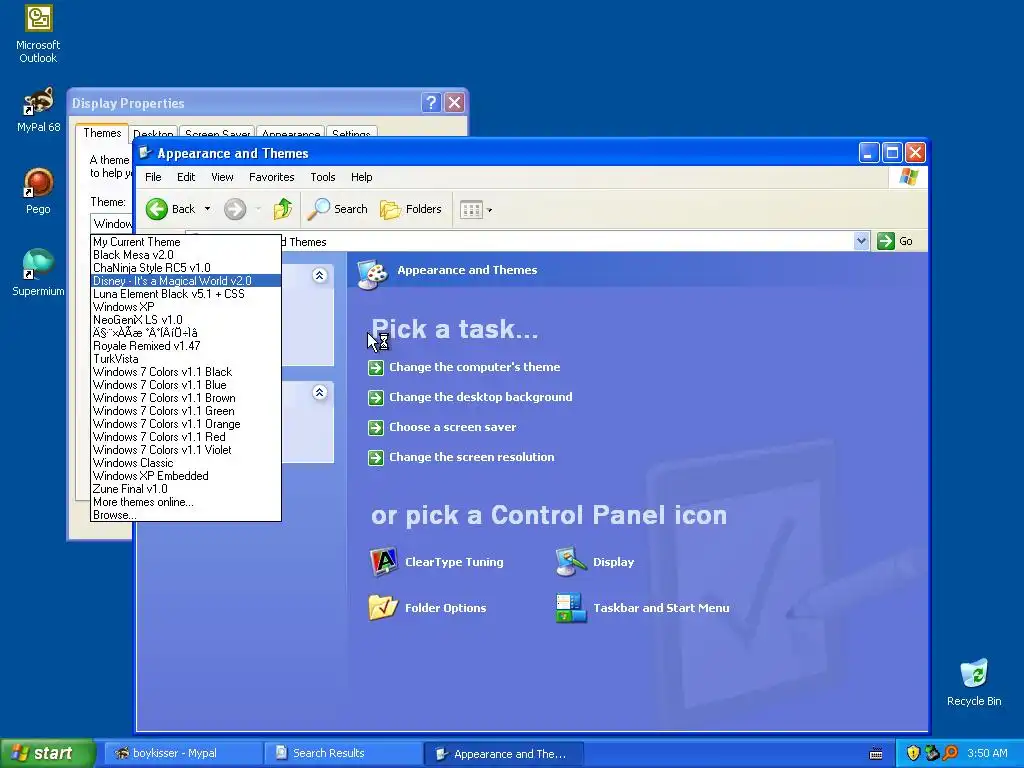Select Luna Element Black v5.1 theme

pos(186,294)
